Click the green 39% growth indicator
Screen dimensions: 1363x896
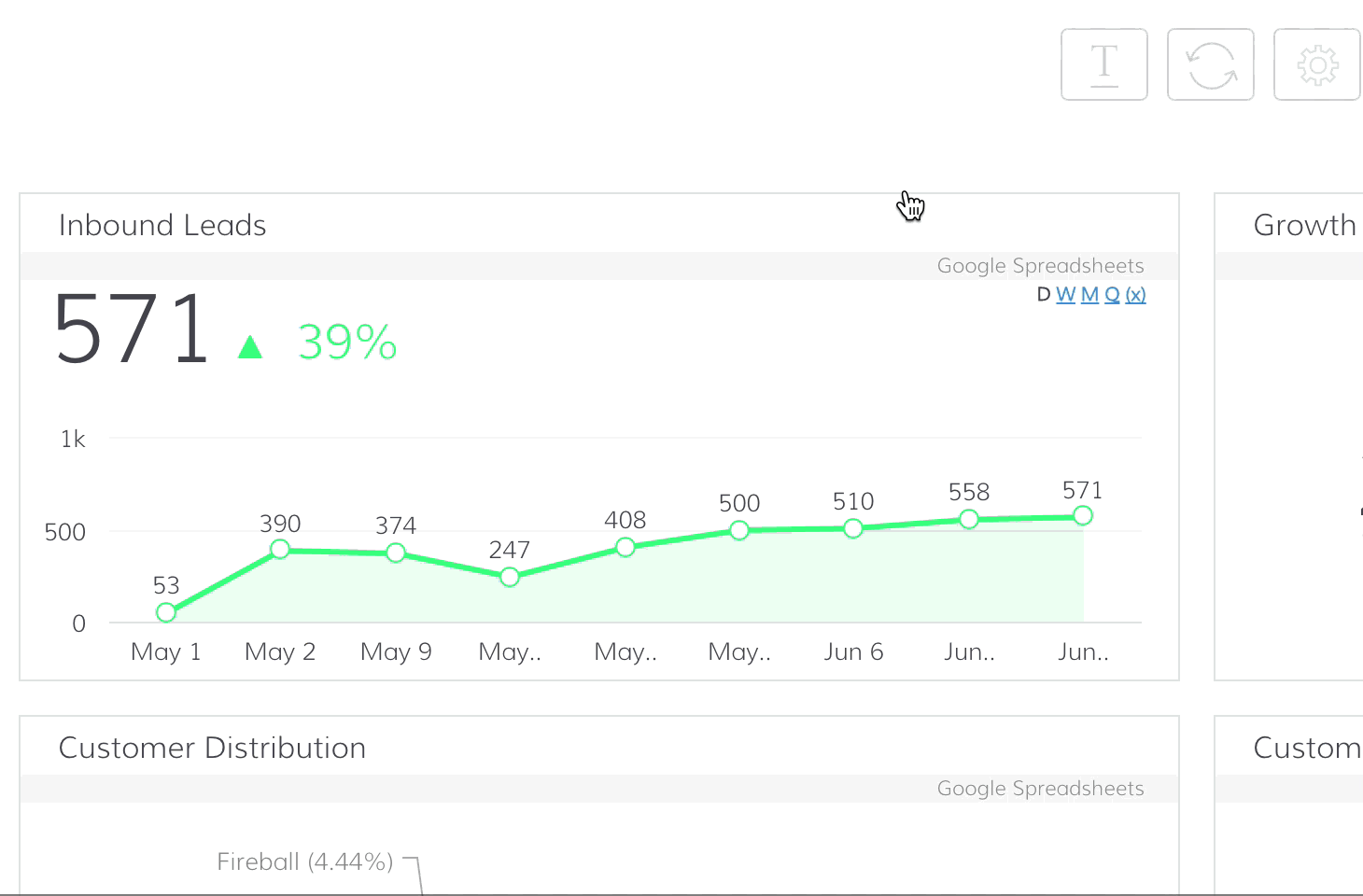click(346, 343)
